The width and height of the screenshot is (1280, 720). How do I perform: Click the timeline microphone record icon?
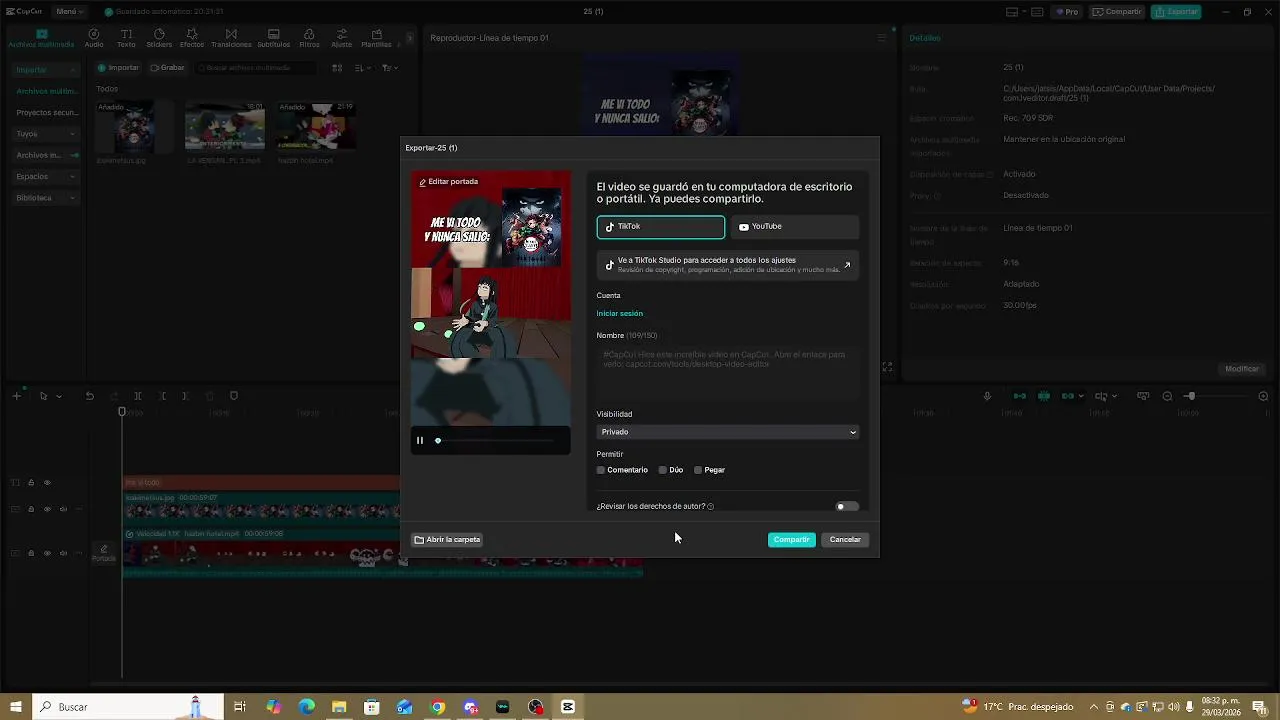click(x=987, y=396)
